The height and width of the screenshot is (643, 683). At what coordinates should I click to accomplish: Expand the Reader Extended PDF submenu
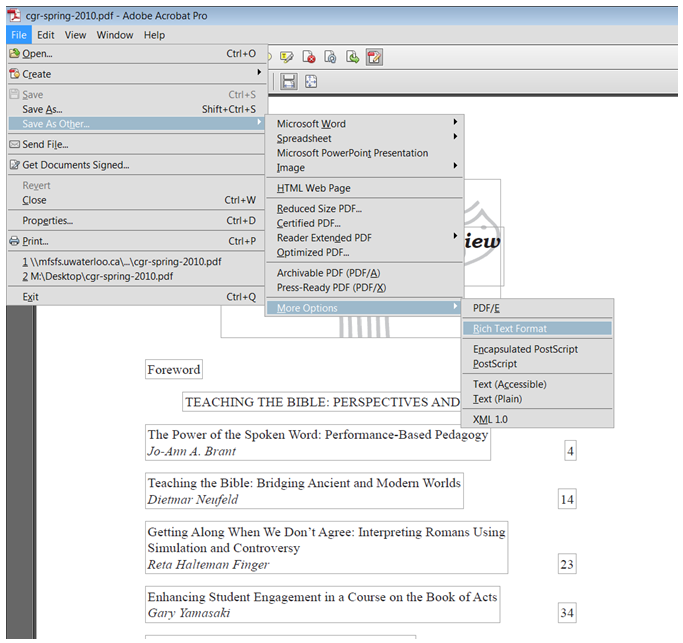pyautogui.click(x=456, y=238)
